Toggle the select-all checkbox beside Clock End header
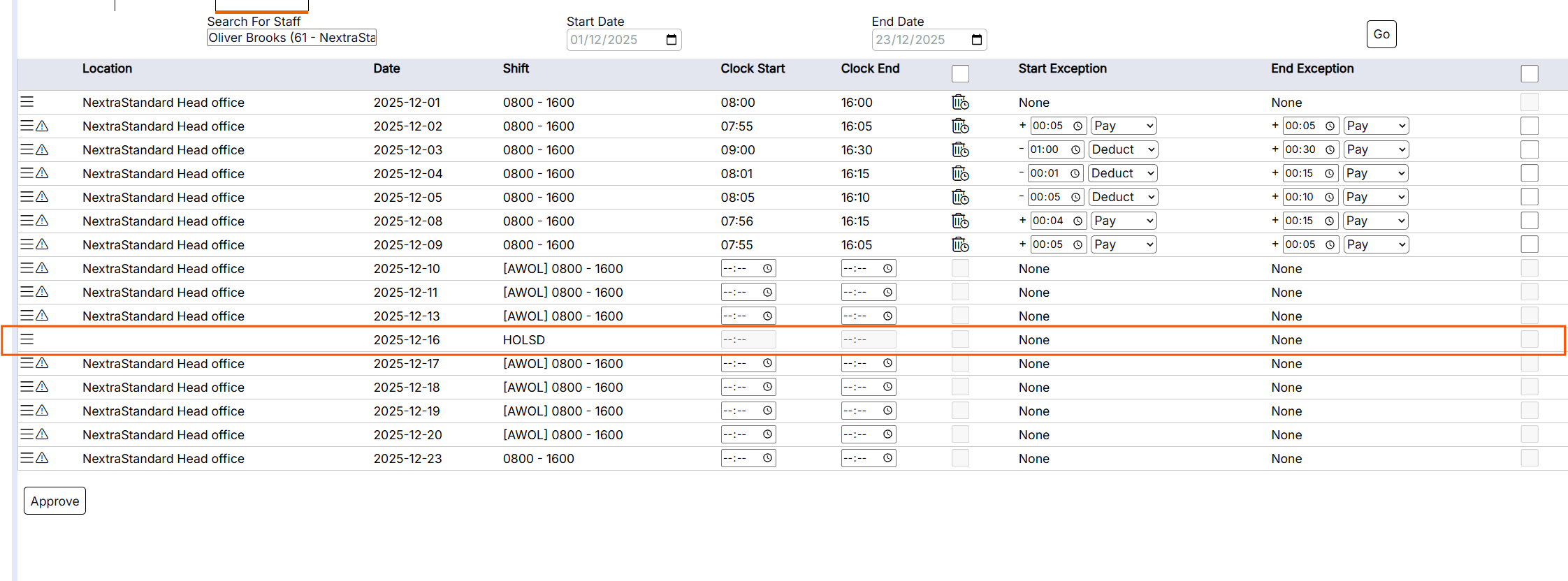Image resolution: width=1568 pixels, height=581 pixels. 960,73
